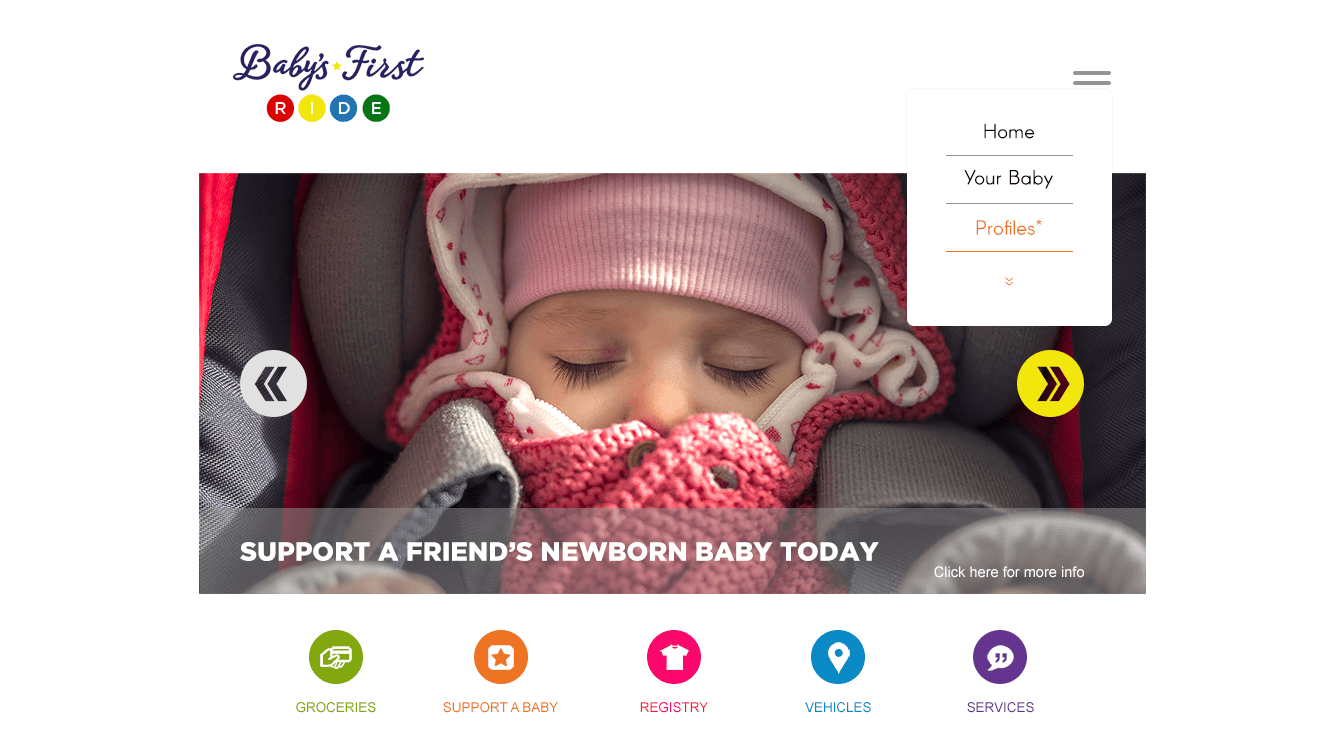This screenshot has height=756, width=1344.
Task: Click the green Groceries circle icon
Action: [x=336, y=657]
